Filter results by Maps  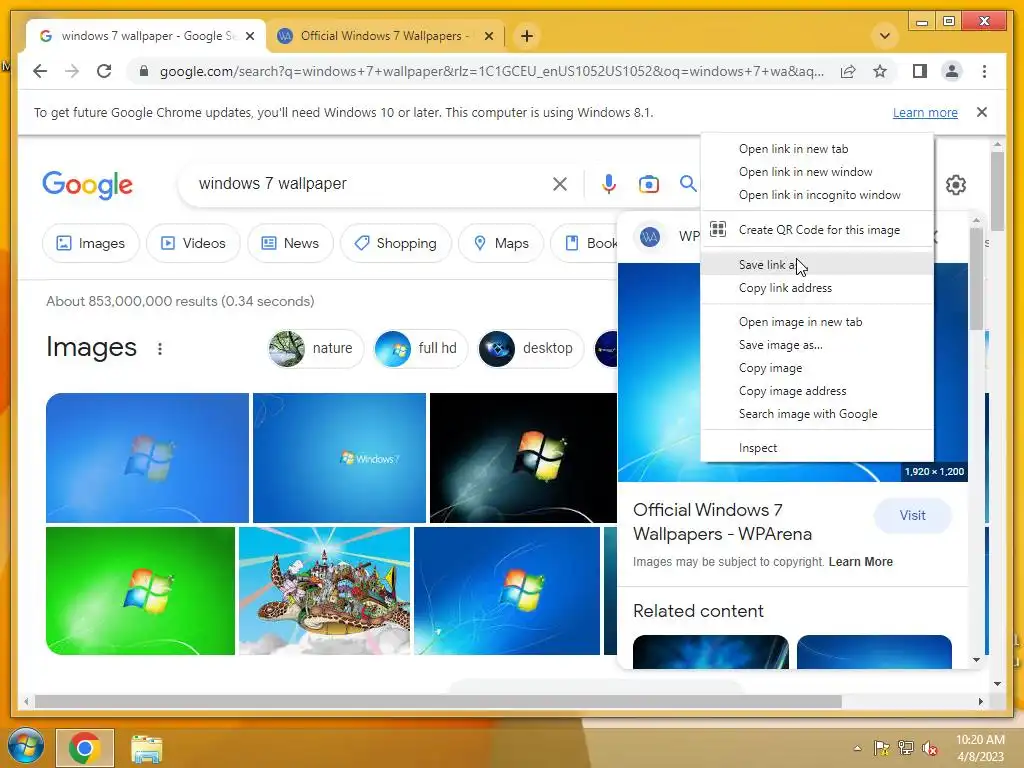[x=501, y=243]
